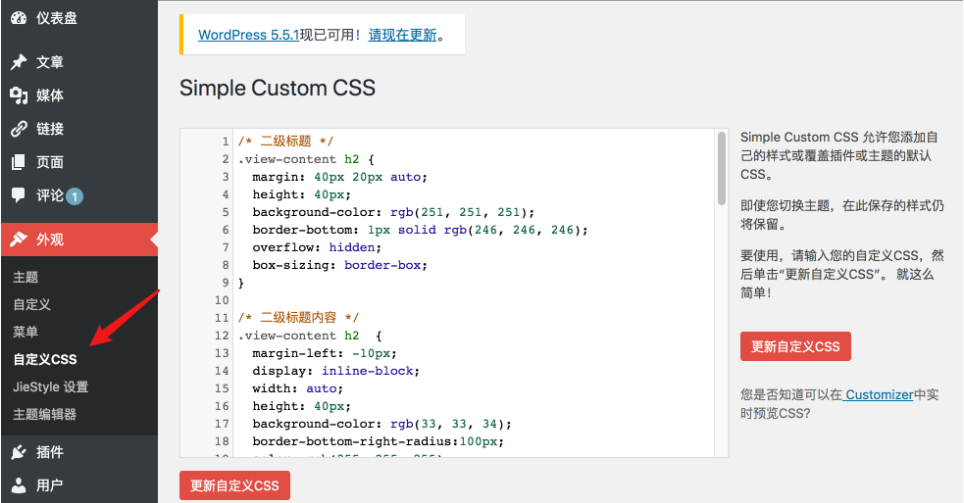Click the chain link icon beside 链接
Screen dimensions: 964x503
[19, 129]
